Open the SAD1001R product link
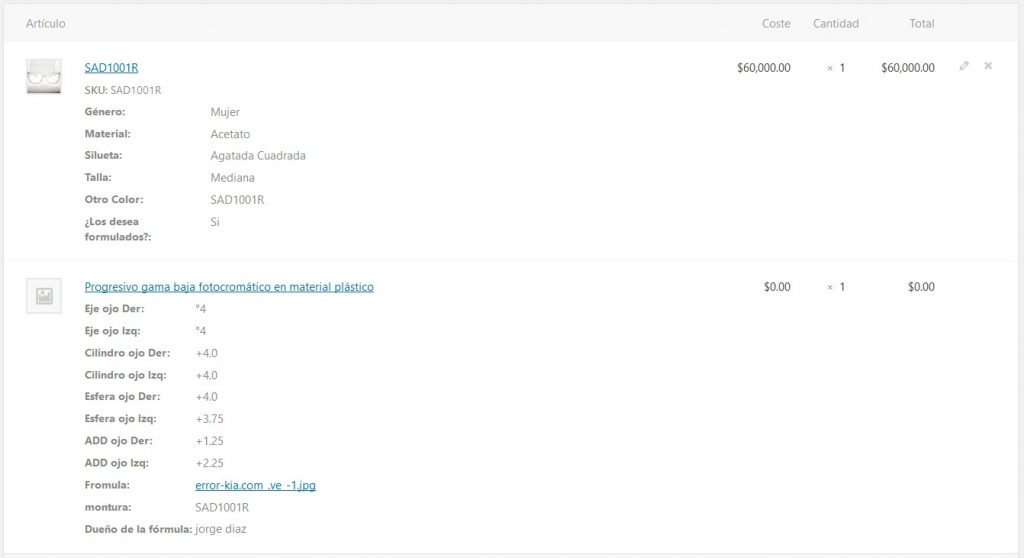This screenshot has height=558, width=1024. [111, 68]
